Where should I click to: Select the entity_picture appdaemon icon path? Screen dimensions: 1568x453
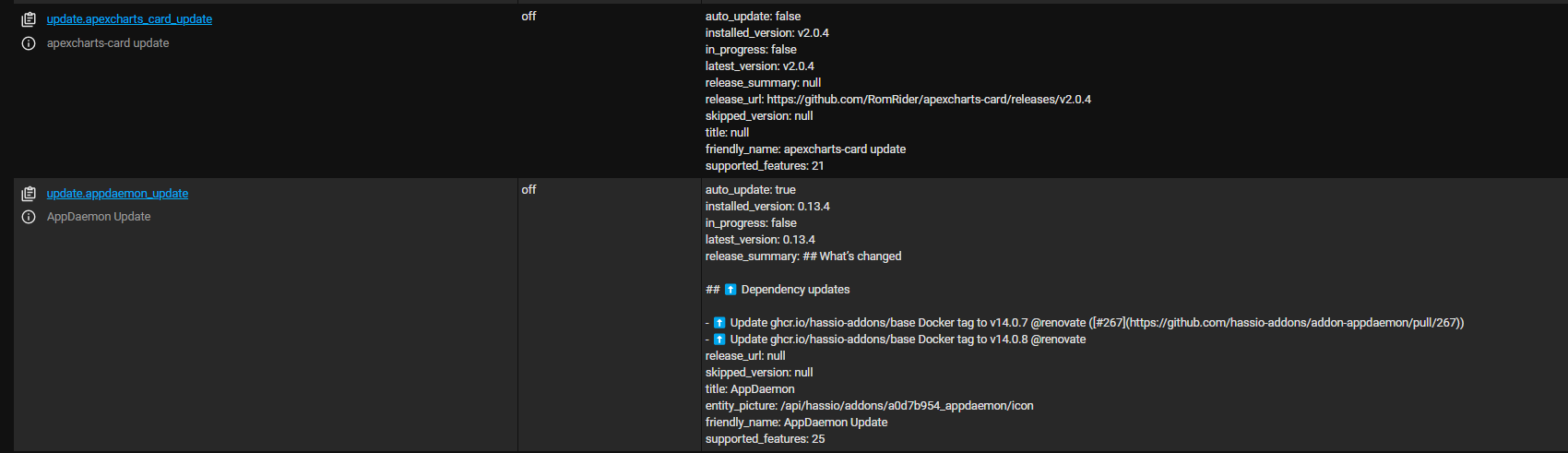click(869, 406)
